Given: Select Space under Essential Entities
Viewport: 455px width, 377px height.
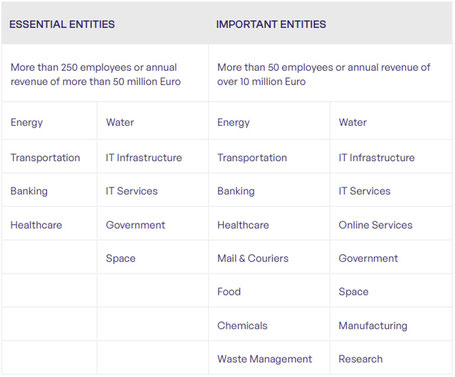Looking at the screenshot, I should coord(121,259).
